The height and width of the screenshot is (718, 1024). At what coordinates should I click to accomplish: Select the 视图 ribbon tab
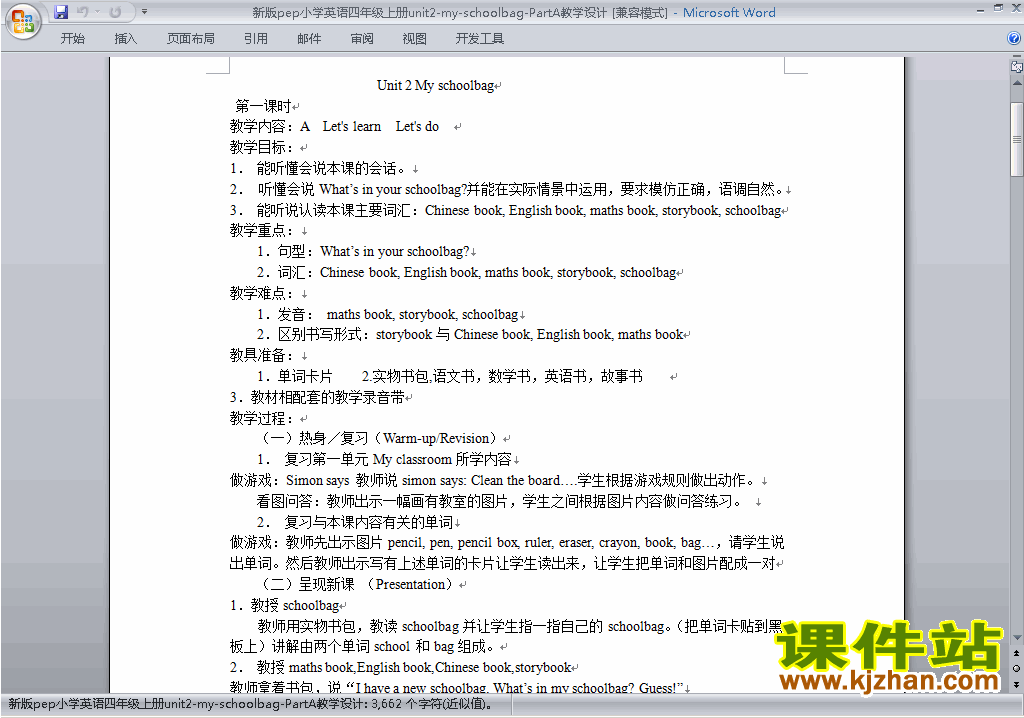click(x=414, y=39)
